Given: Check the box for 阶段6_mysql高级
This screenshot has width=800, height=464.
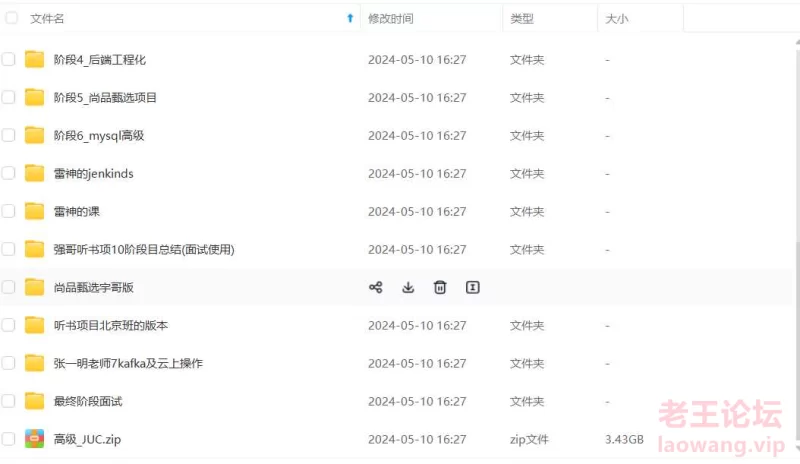Looking at the screenshot, I should click(8, 135).
